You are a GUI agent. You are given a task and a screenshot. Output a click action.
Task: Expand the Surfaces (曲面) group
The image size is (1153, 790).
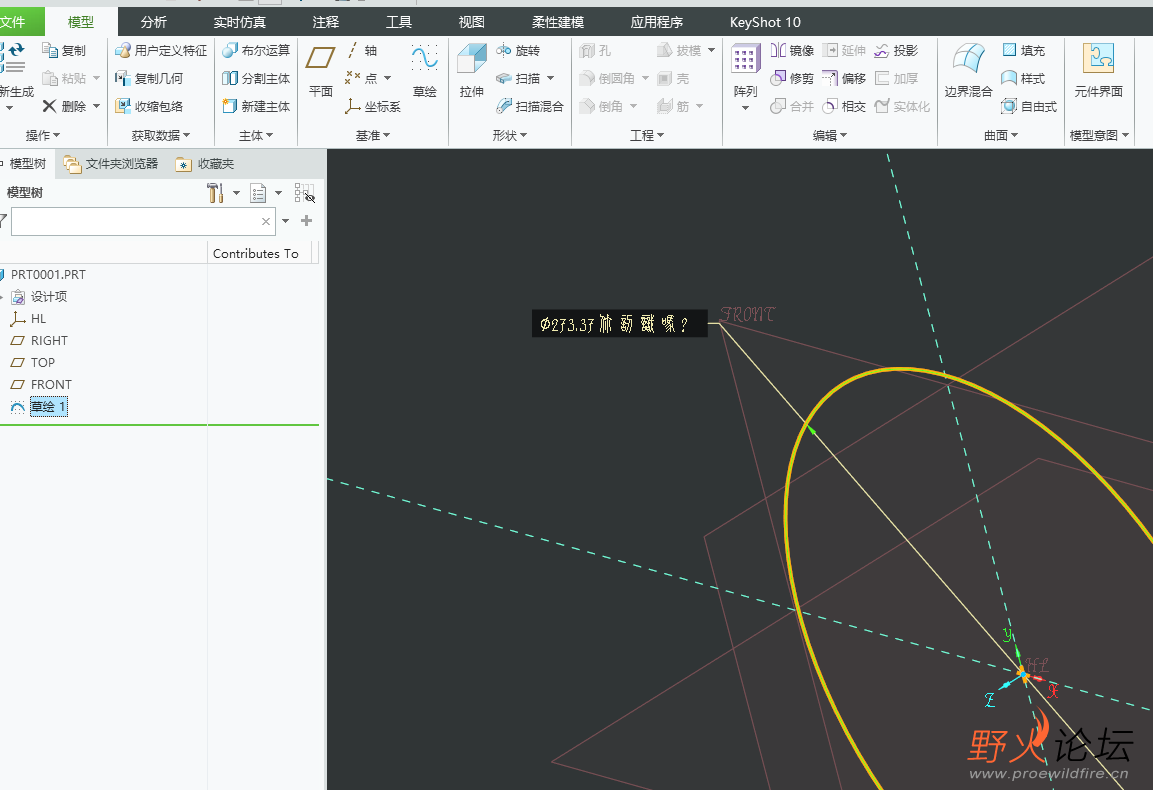tap(1001, 135)
